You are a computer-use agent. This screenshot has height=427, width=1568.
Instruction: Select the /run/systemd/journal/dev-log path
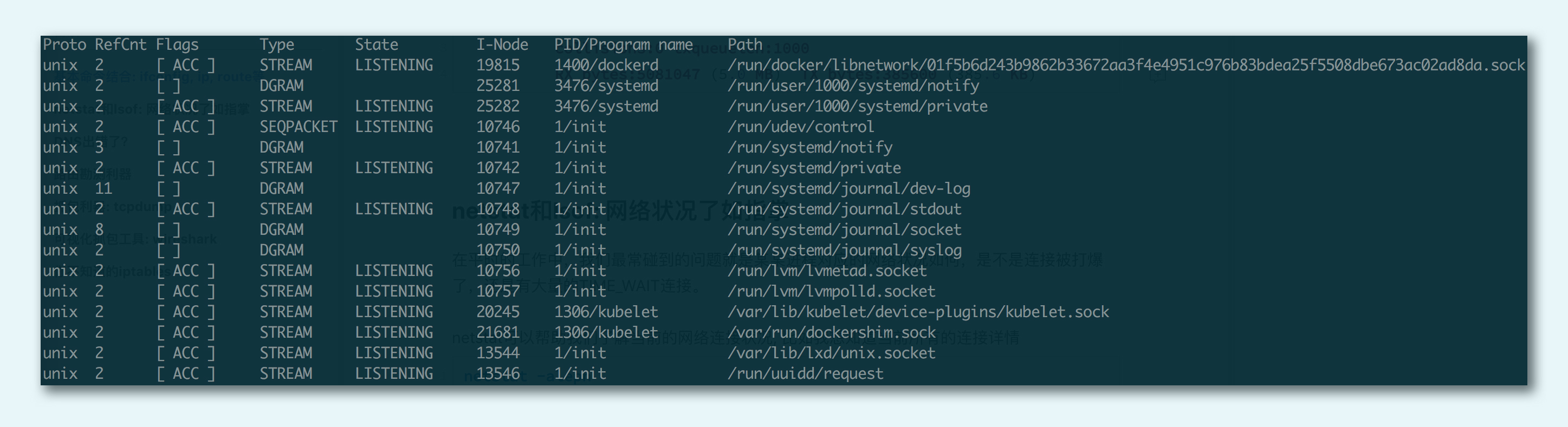(x=848, y=188)
